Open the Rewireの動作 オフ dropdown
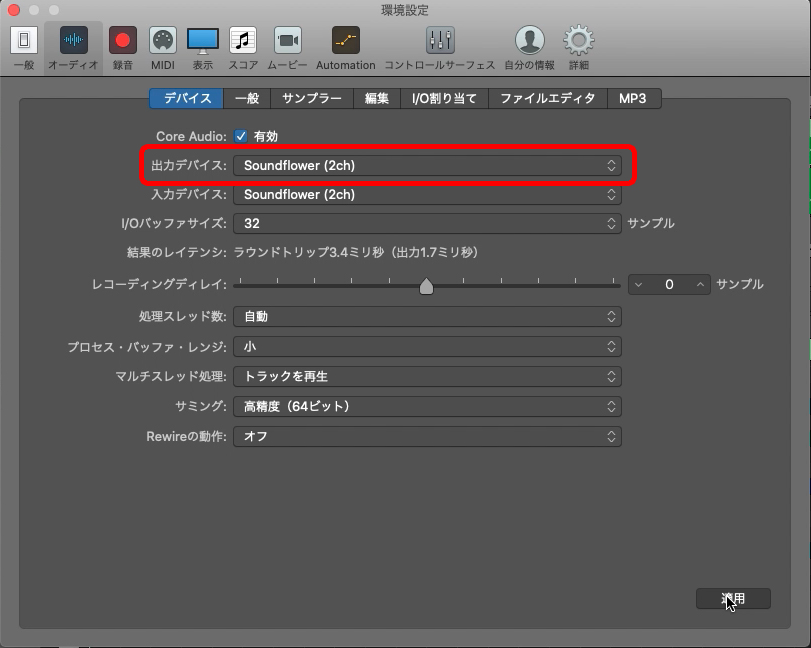This screenshot has height=648, width=811. coord(427,436)
